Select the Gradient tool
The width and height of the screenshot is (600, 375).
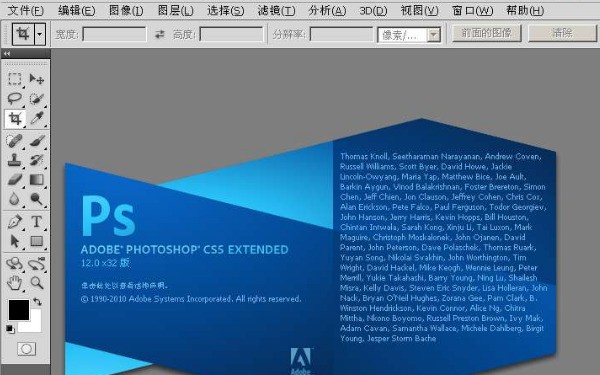coord(36,179)
